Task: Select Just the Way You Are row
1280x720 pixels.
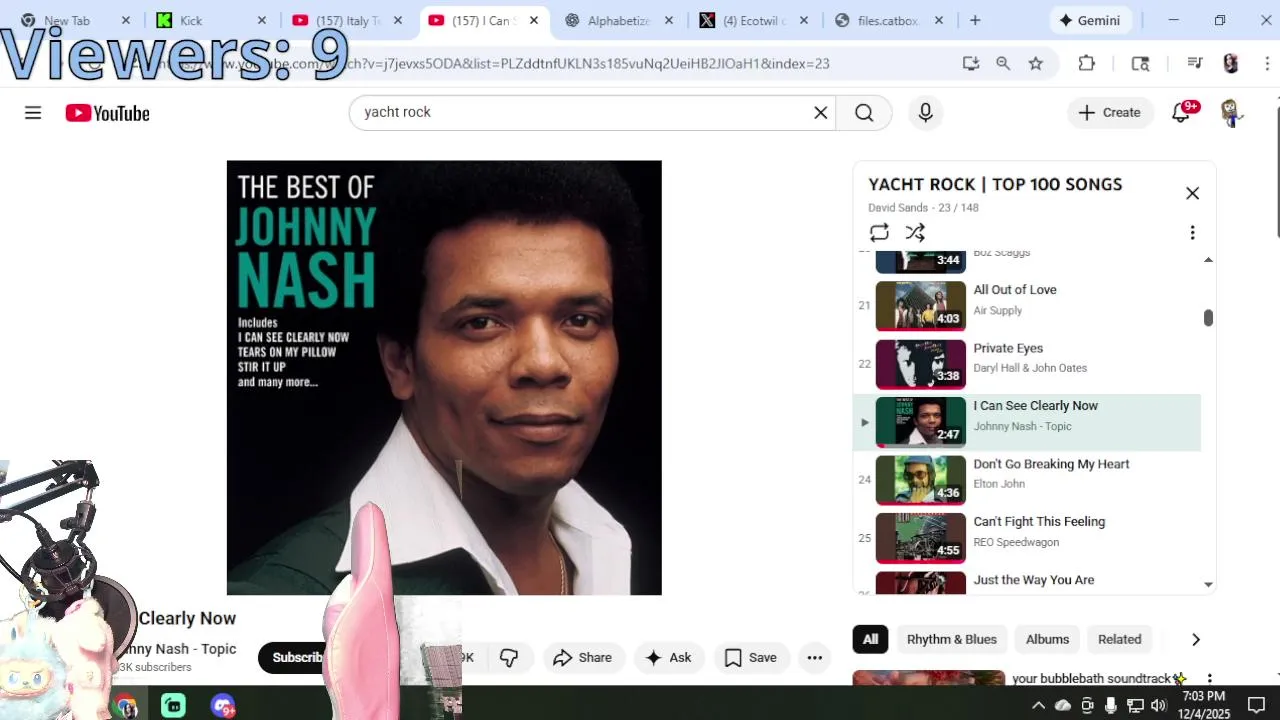Action: [x=1028, y=582]
